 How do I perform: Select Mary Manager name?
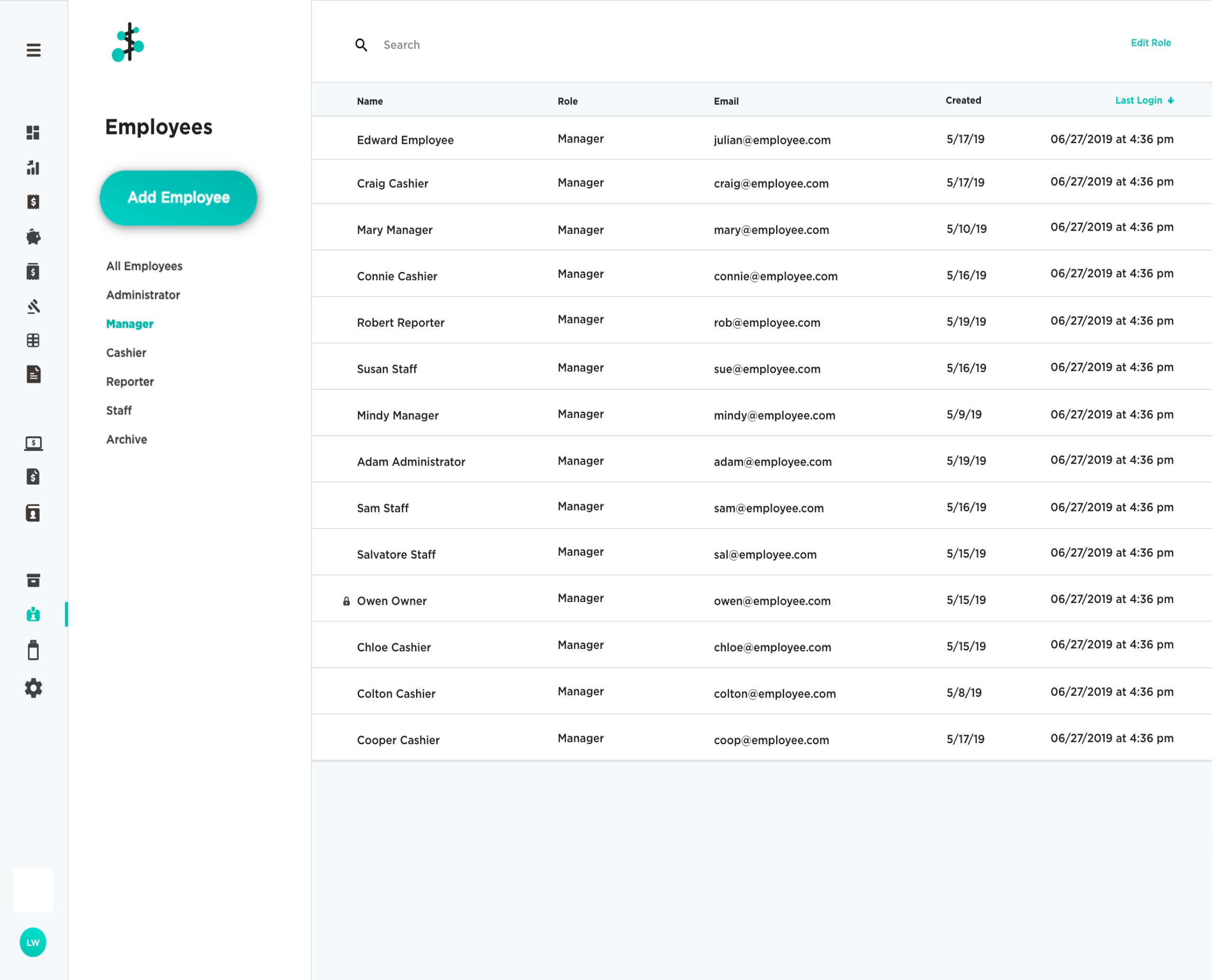pos(394,230)
